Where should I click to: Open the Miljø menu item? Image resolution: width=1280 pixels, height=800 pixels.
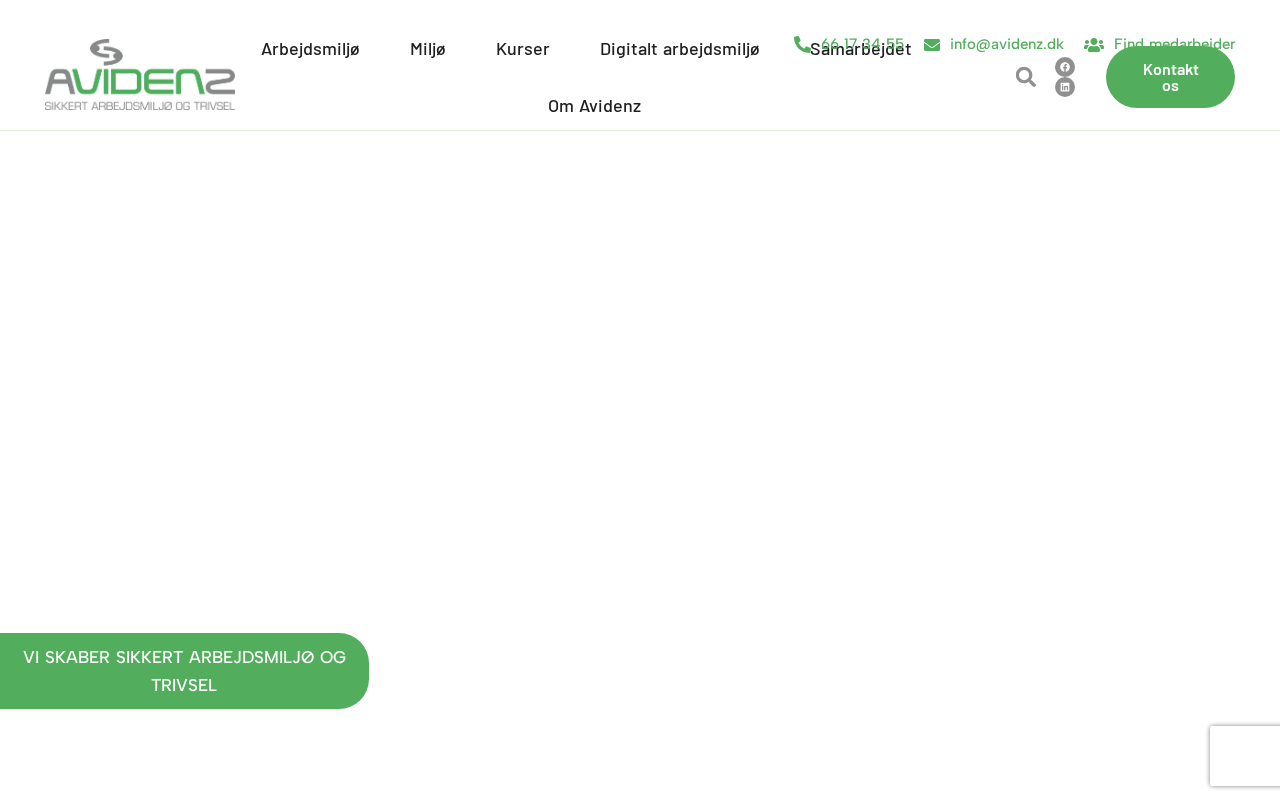tap(428, 49)
